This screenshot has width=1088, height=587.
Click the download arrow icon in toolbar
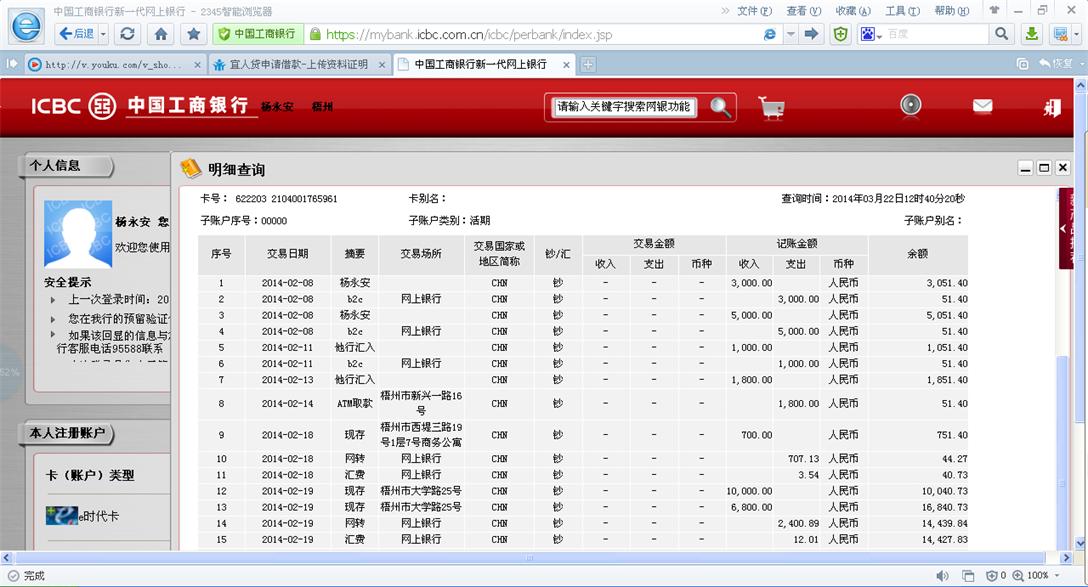[x=1032, y=34]
